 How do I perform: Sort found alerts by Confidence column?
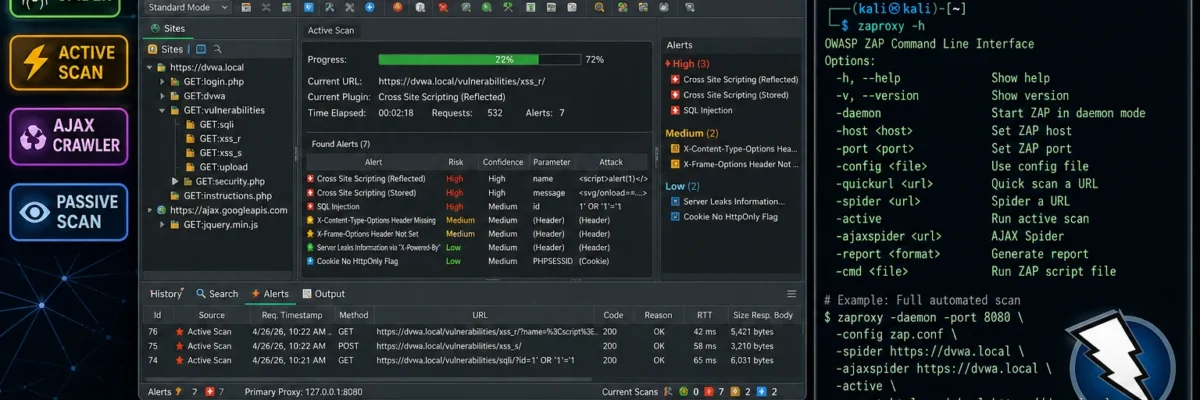coord(503,162)
